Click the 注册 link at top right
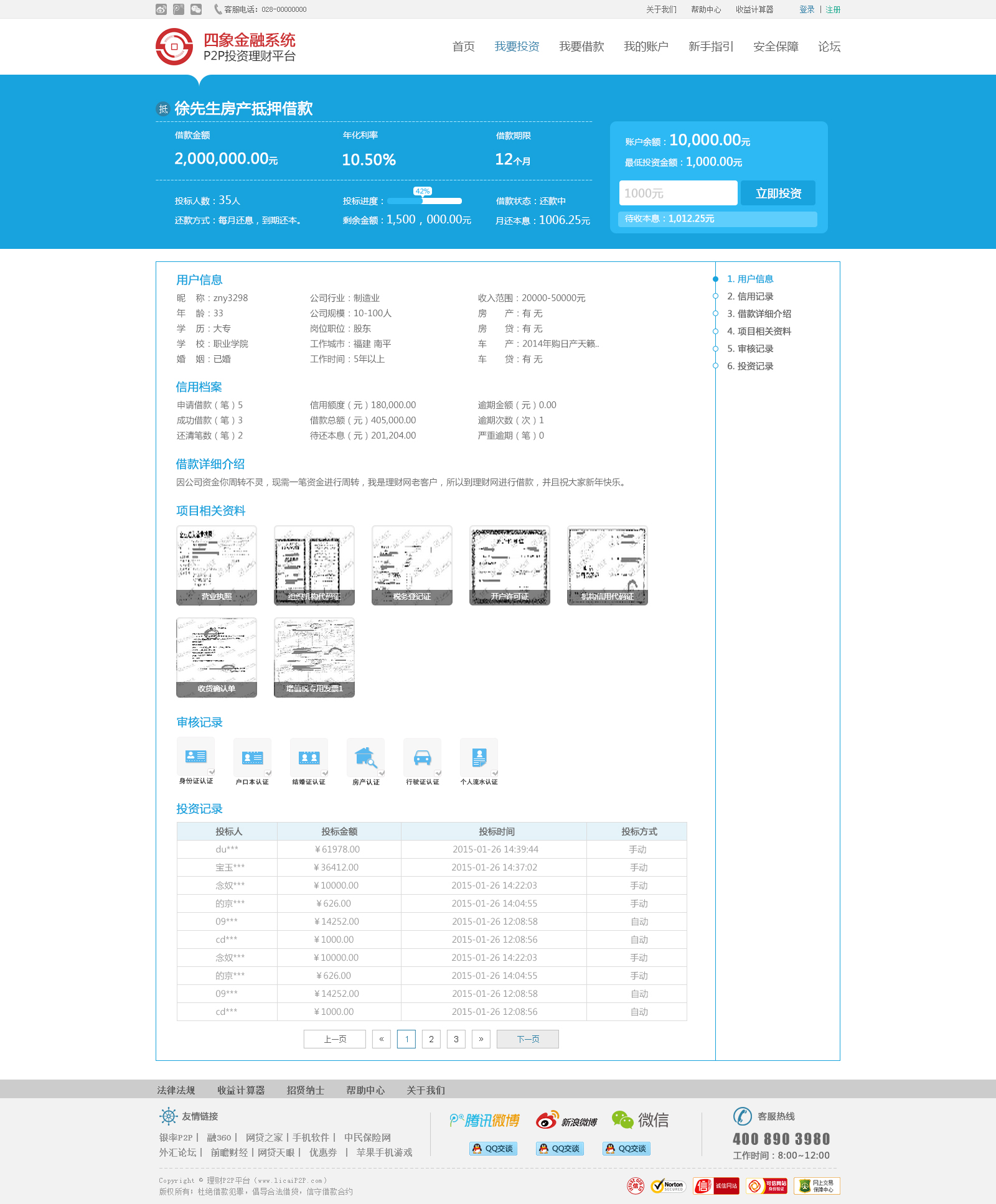 click(x=833, y=9)
